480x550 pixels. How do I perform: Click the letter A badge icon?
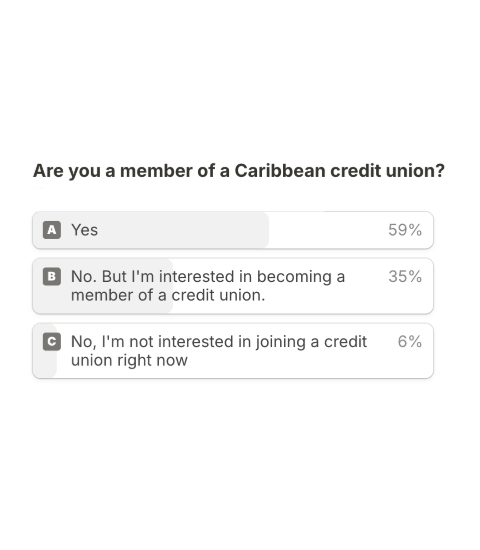[52, 230]
